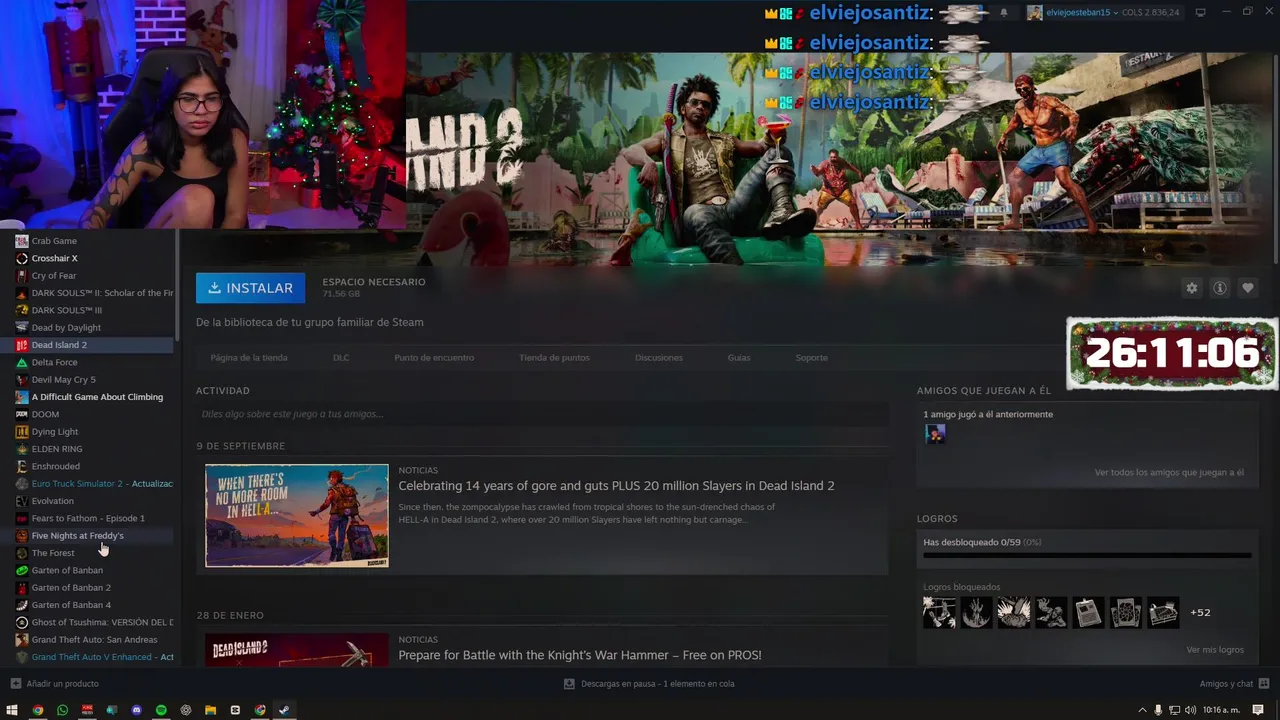Click the microphone icon in system tray

coord(1158,710)
